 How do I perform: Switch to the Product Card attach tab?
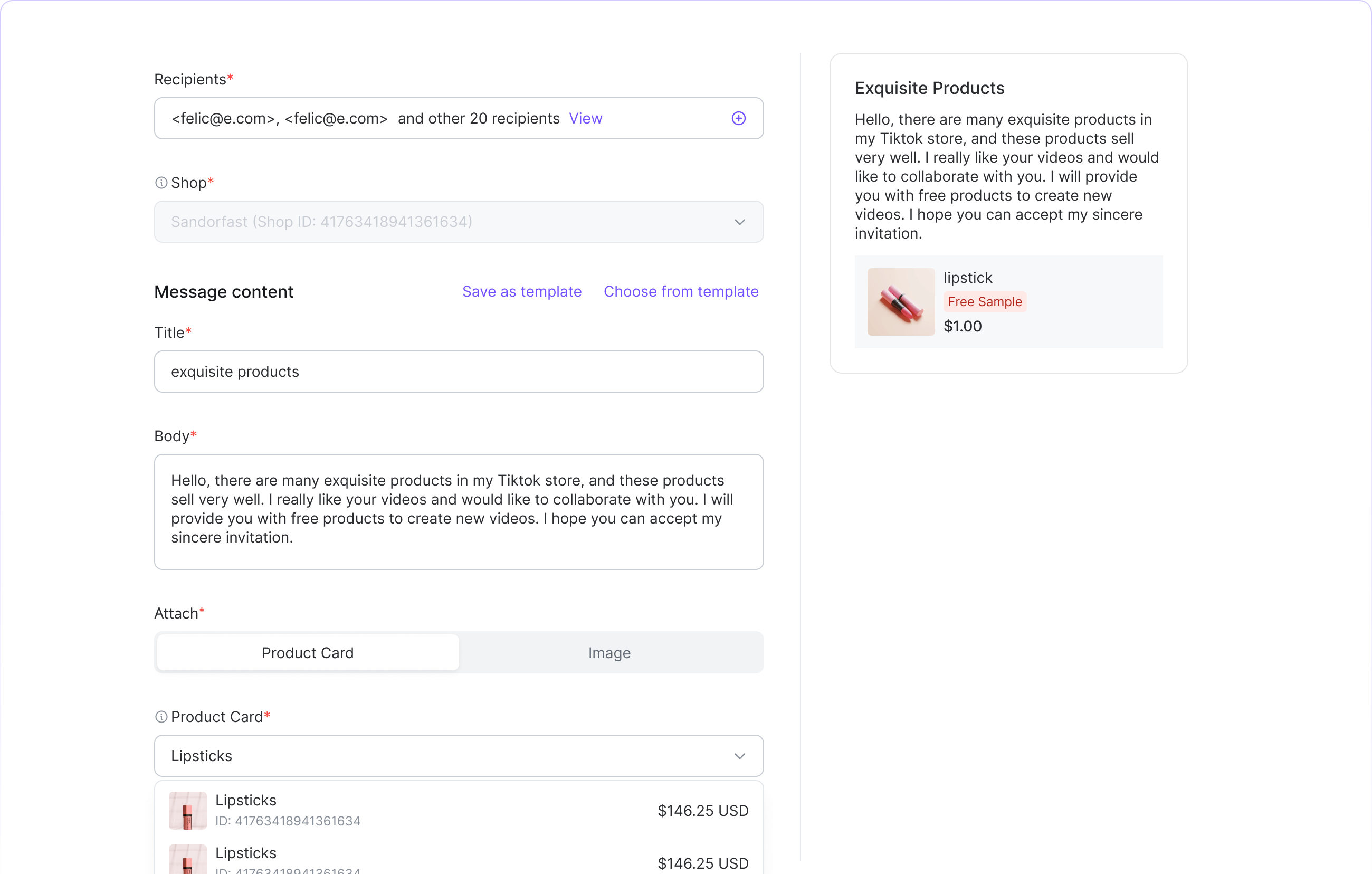tap(308, 652)
